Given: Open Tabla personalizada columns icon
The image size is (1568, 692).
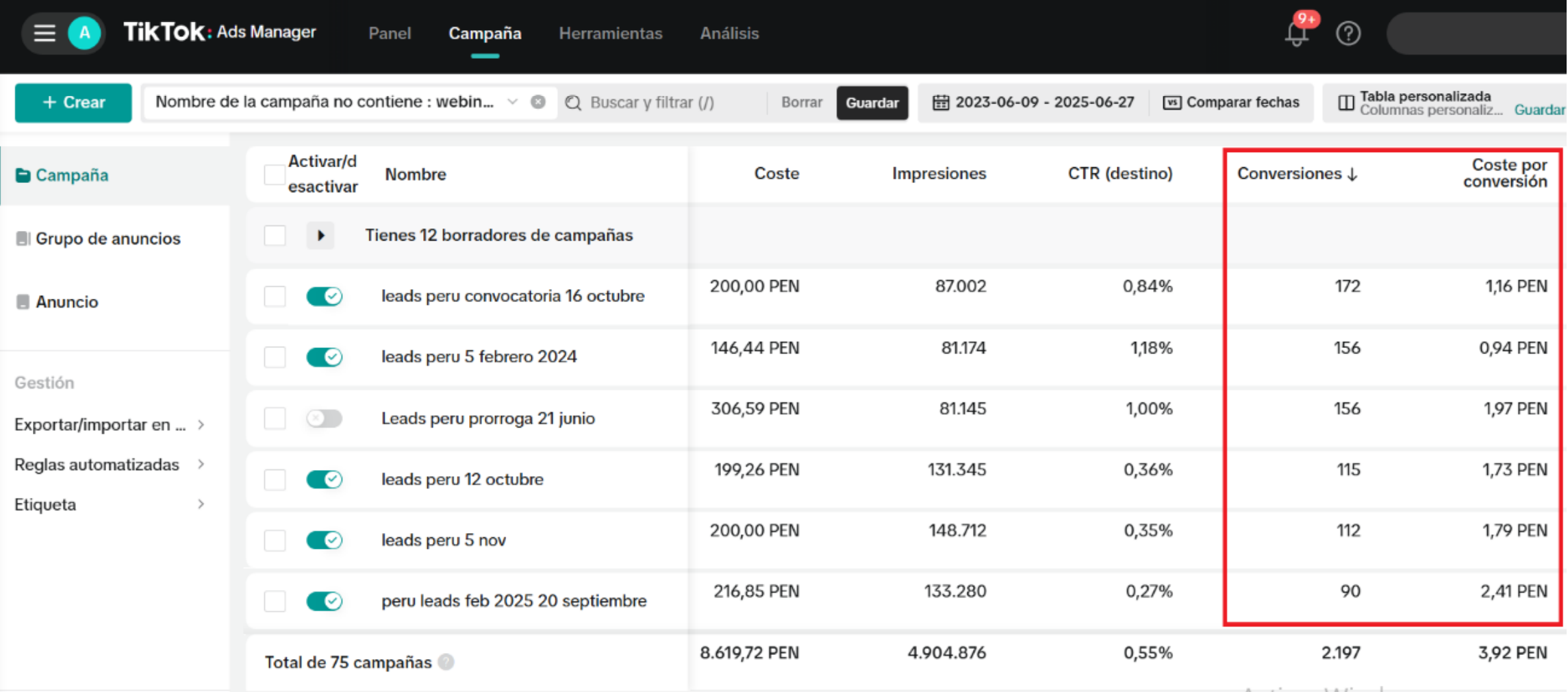Looking at the screenshot, I should tap(1346, 103).
